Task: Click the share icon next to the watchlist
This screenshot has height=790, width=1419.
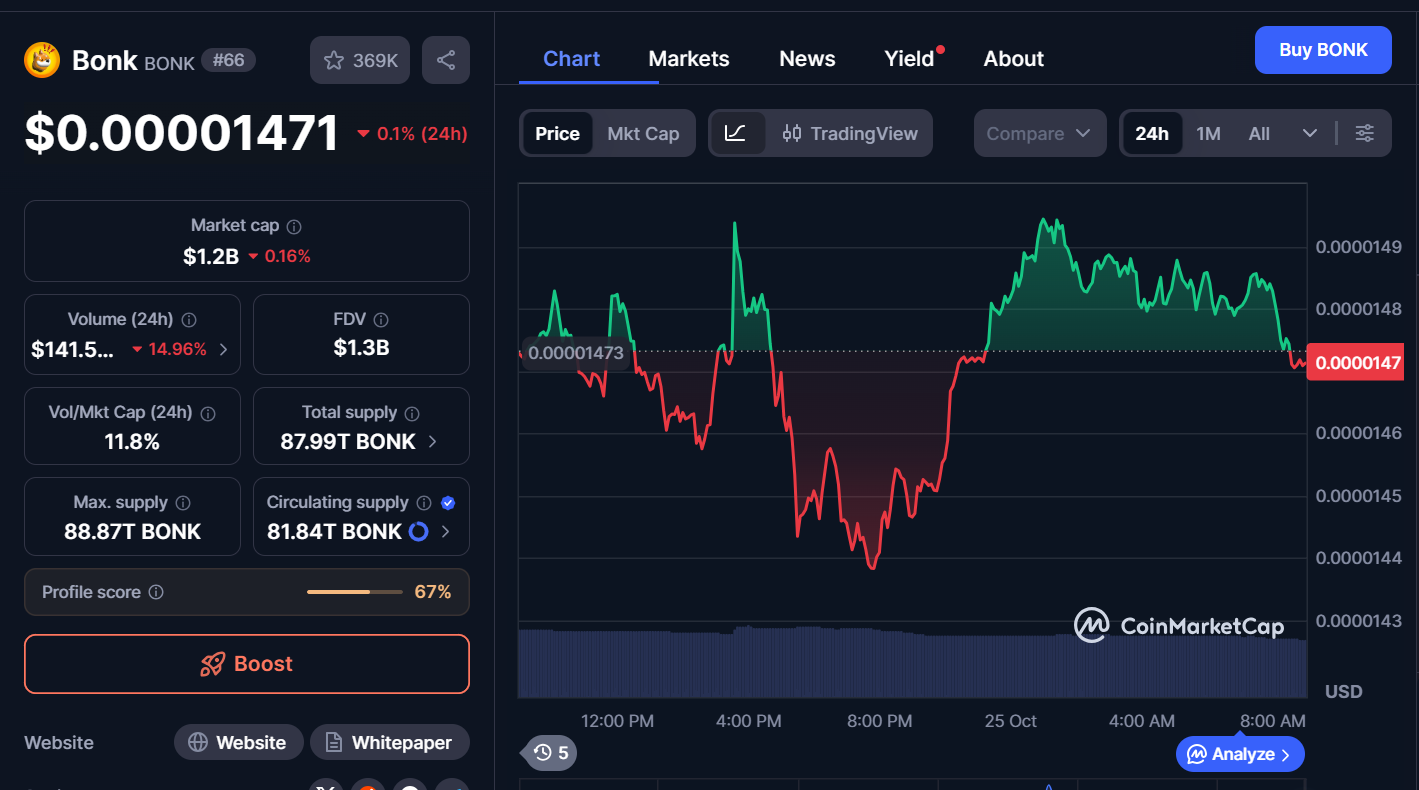Action: click(x=446, y=60)
